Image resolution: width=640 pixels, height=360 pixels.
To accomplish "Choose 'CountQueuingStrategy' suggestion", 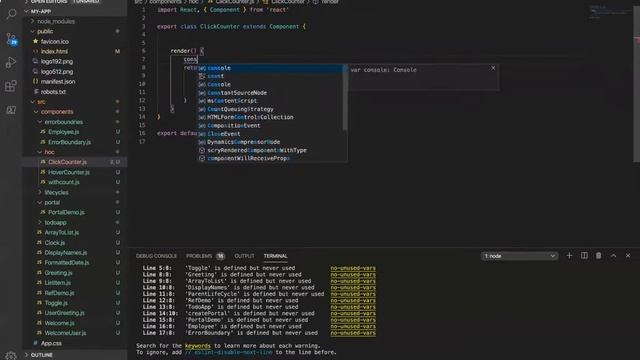I will (x=270, y=109).
